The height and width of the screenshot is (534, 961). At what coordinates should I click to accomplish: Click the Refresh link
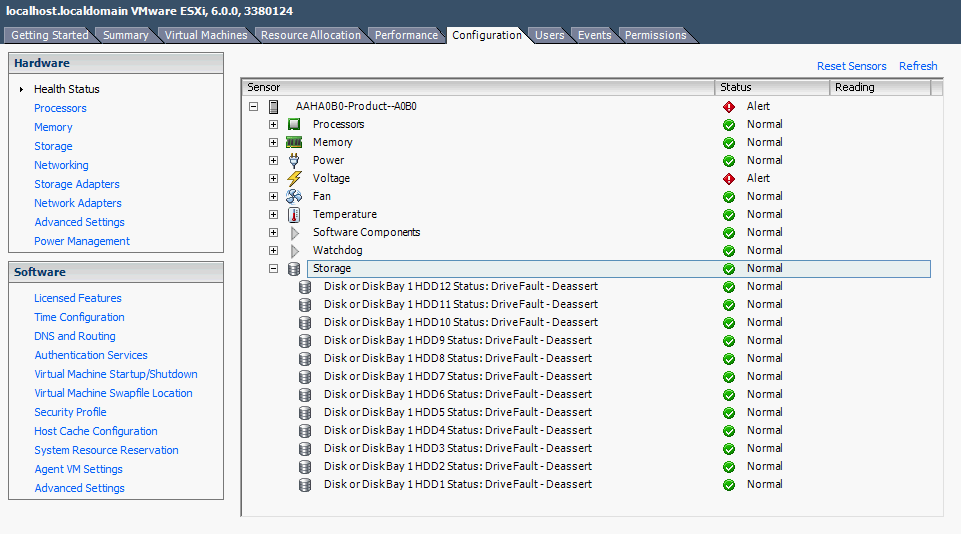coord(918,66)
